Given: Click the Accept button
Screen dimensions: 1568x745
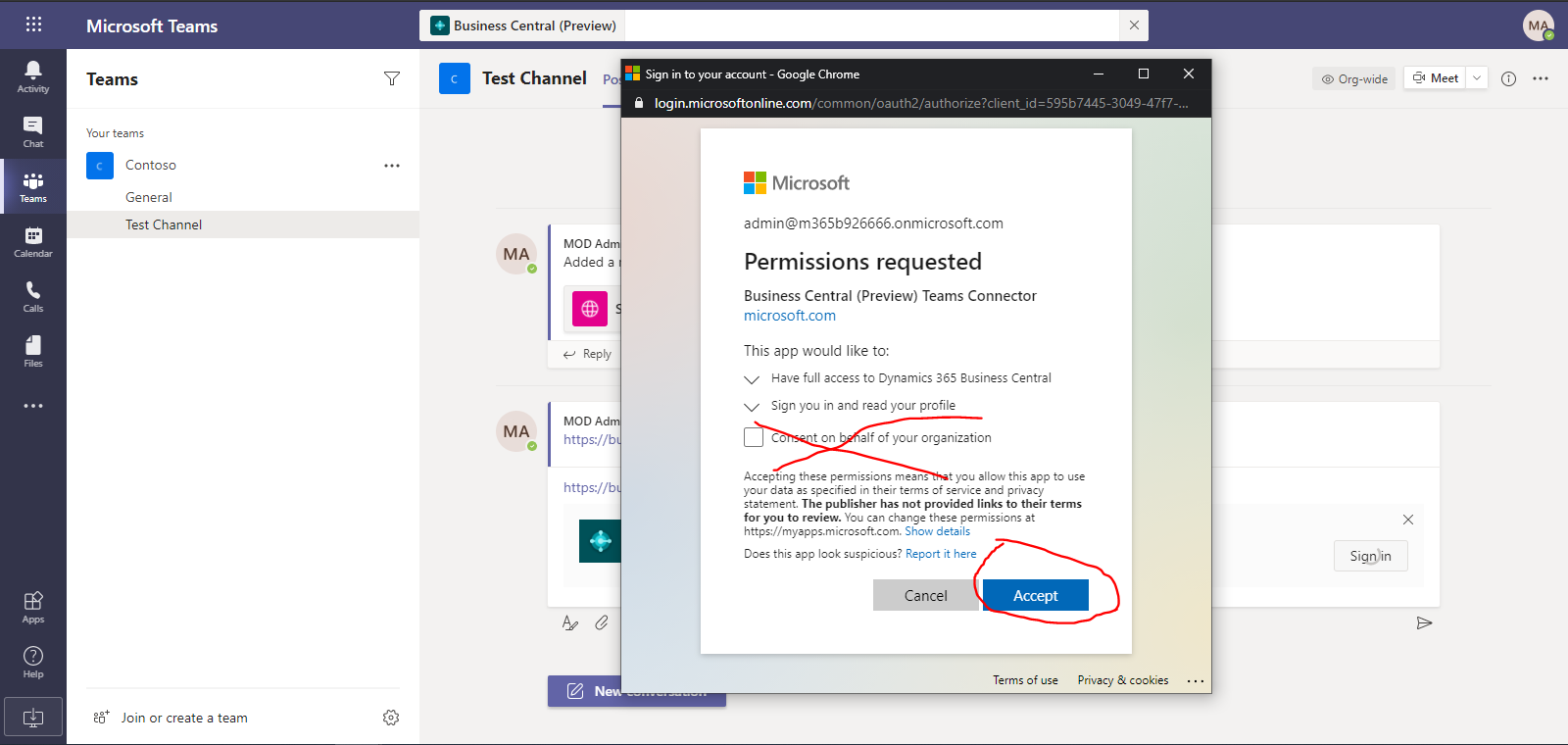Looking at the screenshot, I should (1035, 595).
